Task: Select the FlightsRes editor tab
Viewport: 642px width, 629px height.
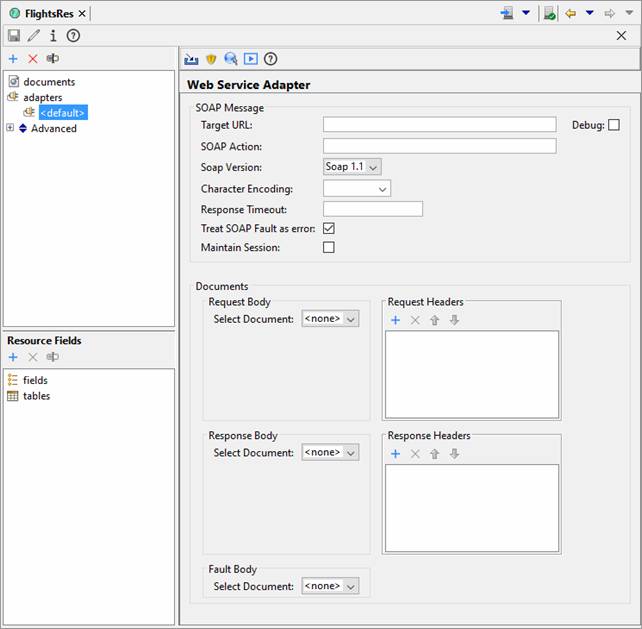Action: pos(46,13)
